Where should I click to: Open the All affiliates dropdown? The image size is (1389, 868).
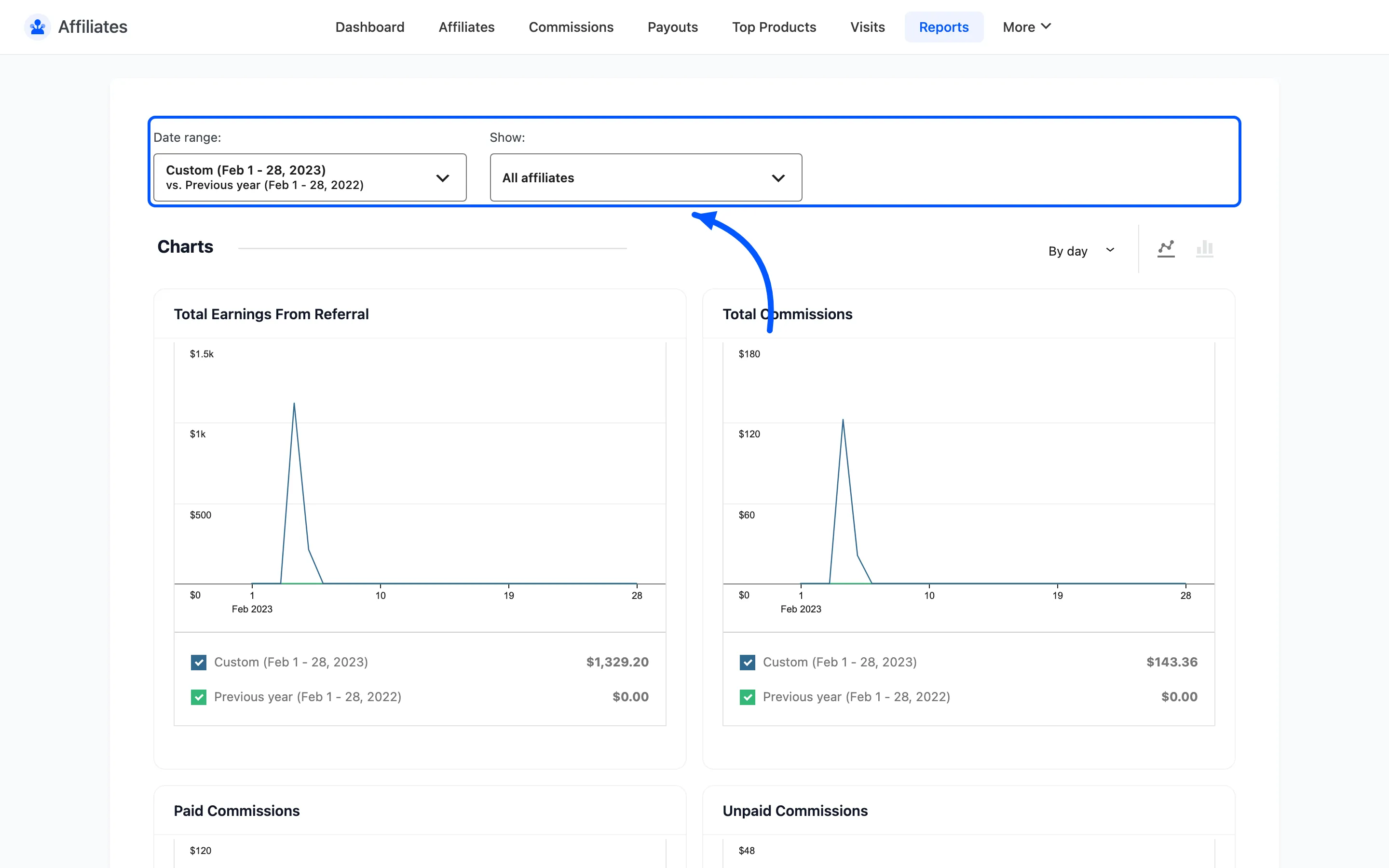646,177
